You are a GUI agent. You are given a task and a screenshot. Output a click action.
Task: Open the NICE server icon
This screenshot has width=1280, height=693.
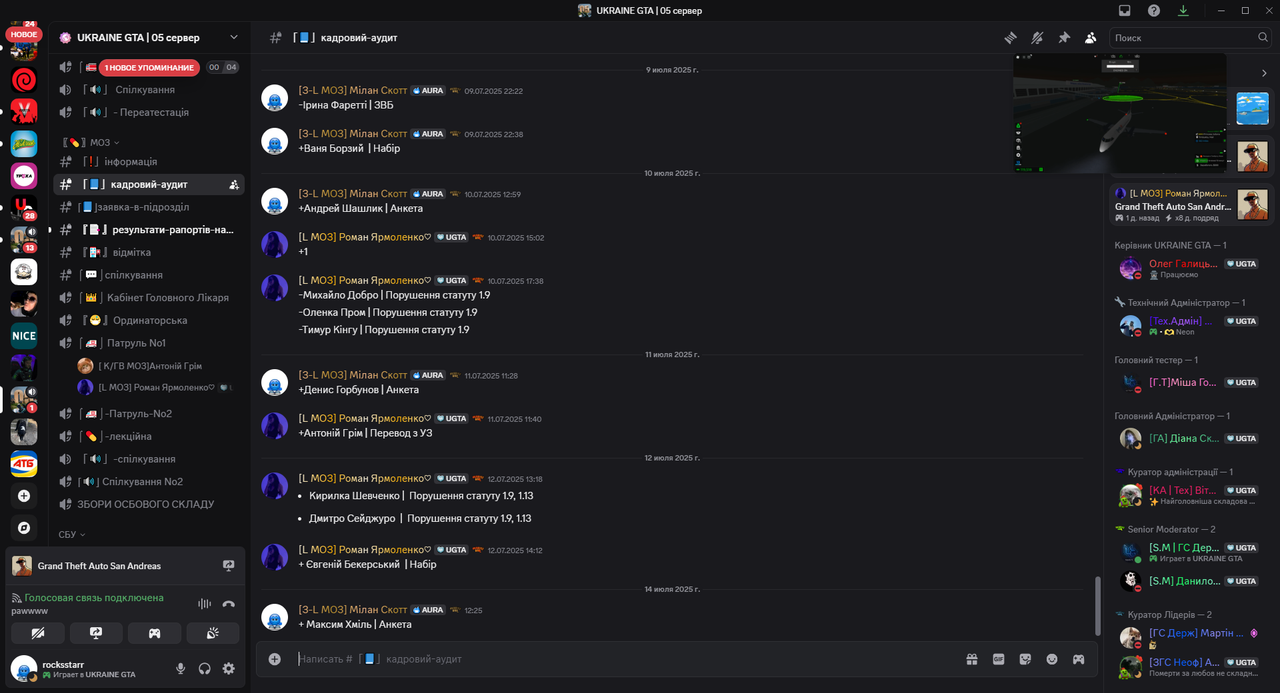pos(24,336)
